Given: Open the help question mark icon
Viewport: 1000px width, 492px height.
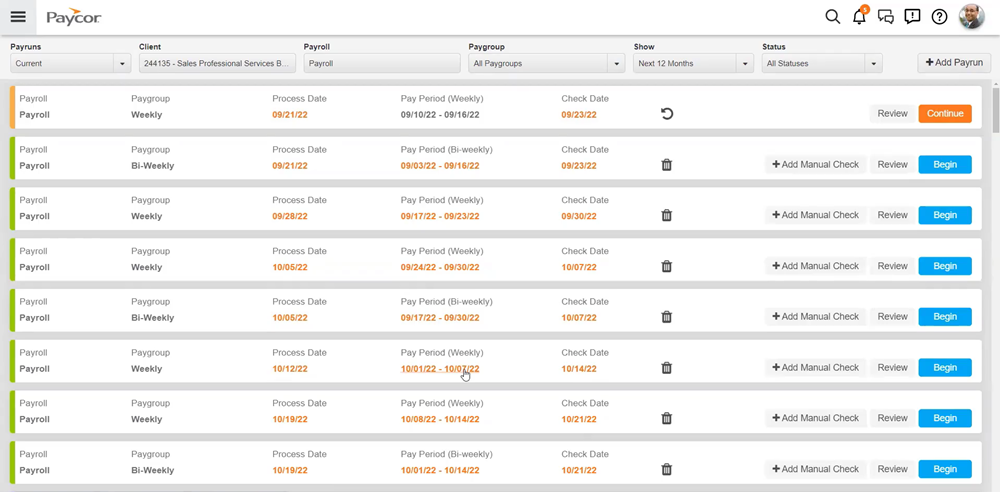Looking at the screenshot, I should click(939, 17).
